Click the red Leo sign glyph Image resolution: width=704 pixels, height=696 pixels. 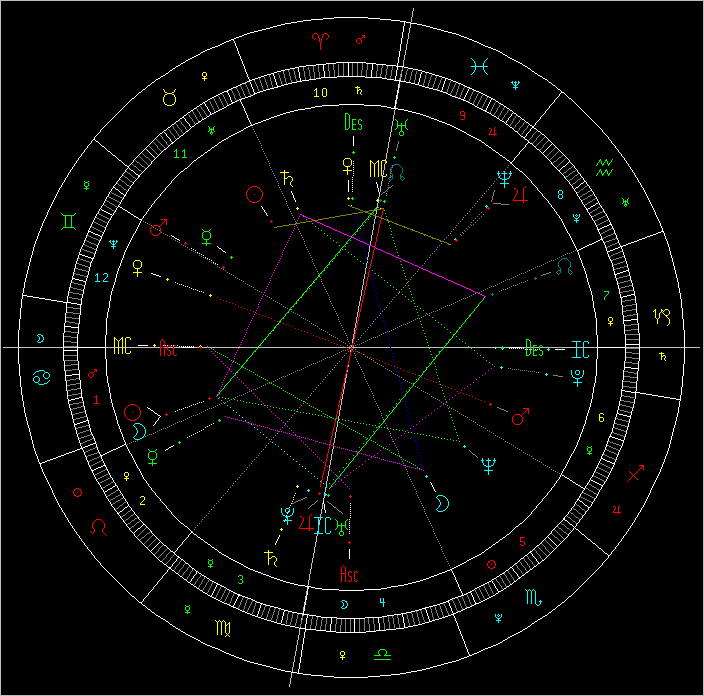[x=100, y=525]
